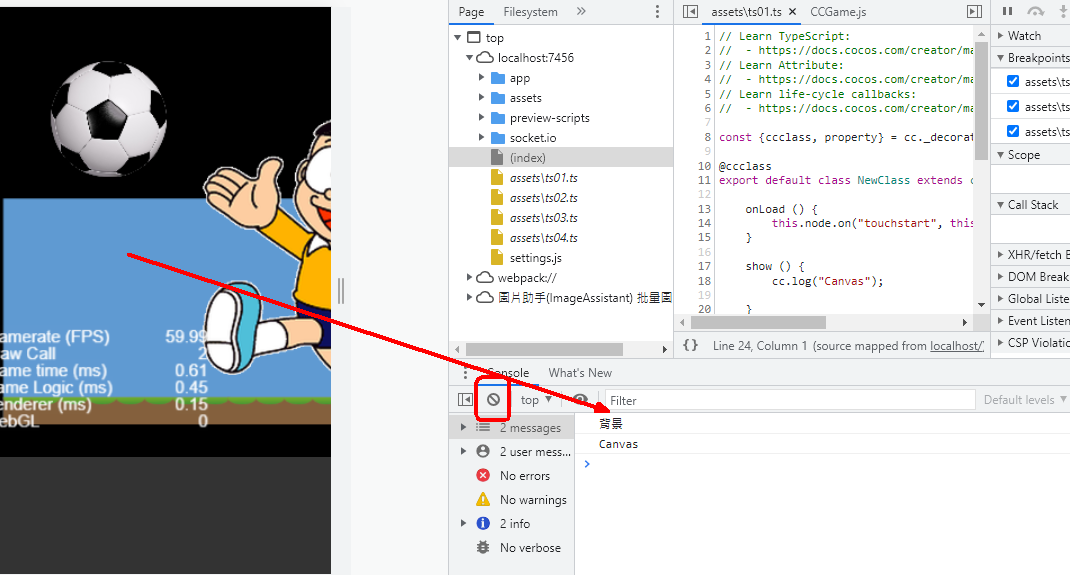Step over next function call
The image size is (1070, 575).
pos(1036,12)
